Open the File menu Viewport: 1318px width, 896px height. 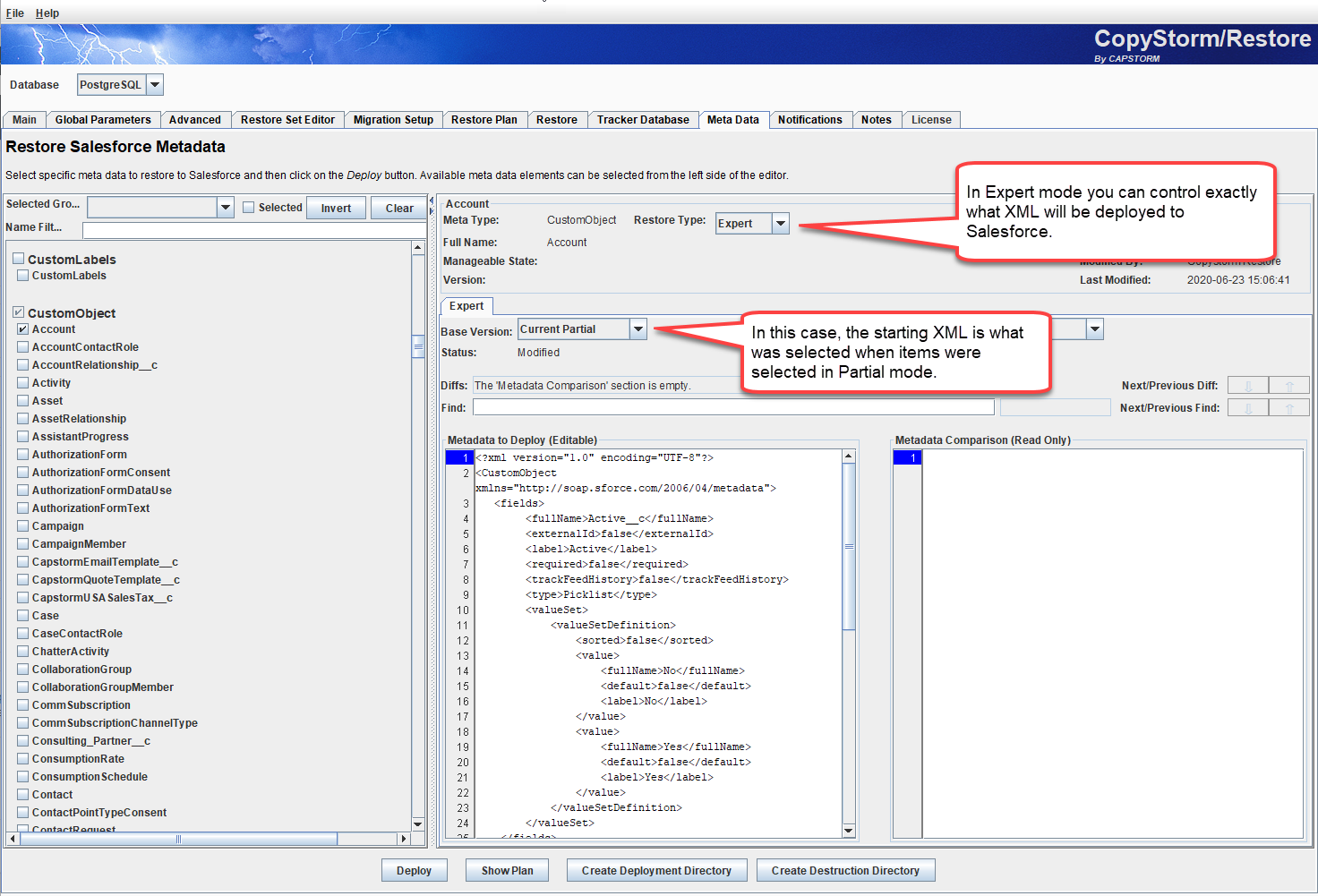[15, 13]
